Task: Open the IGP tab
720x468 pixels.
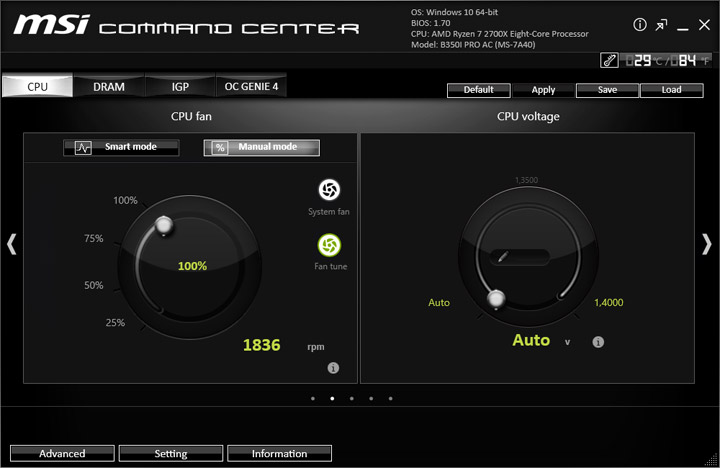Action: click(x=180, y=86)
